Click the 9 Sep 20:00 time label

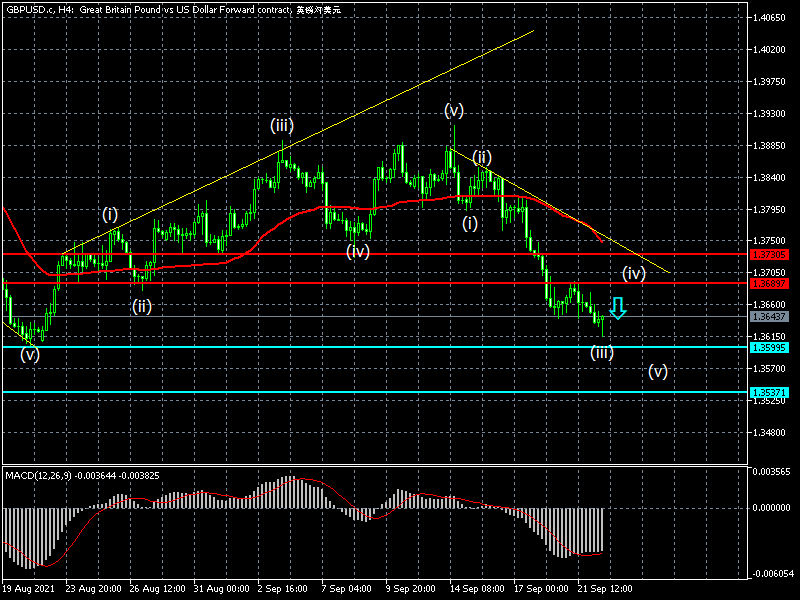[x=411, y=588]
